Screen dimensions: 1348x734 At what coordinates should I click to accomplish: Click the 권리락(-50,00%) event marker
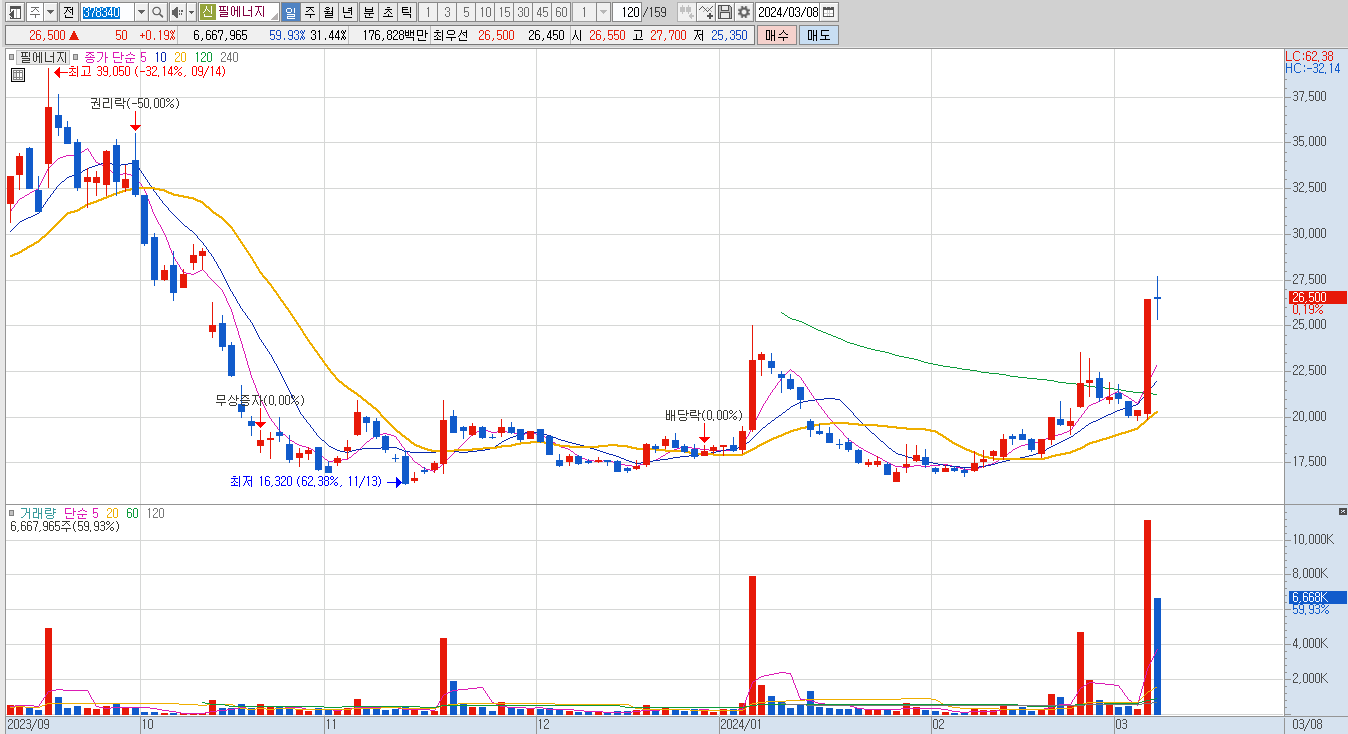(x=135, y=103)
